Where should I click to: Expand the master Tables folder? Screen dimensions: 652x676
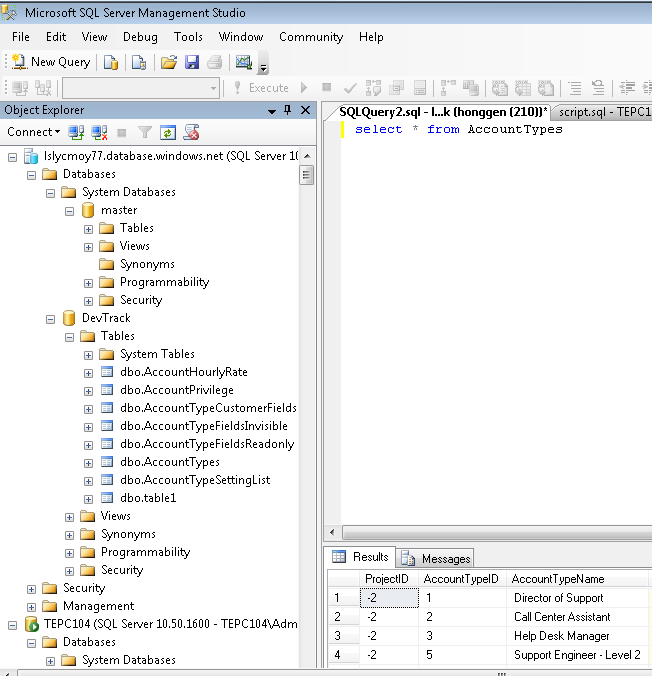click(88, 229)
